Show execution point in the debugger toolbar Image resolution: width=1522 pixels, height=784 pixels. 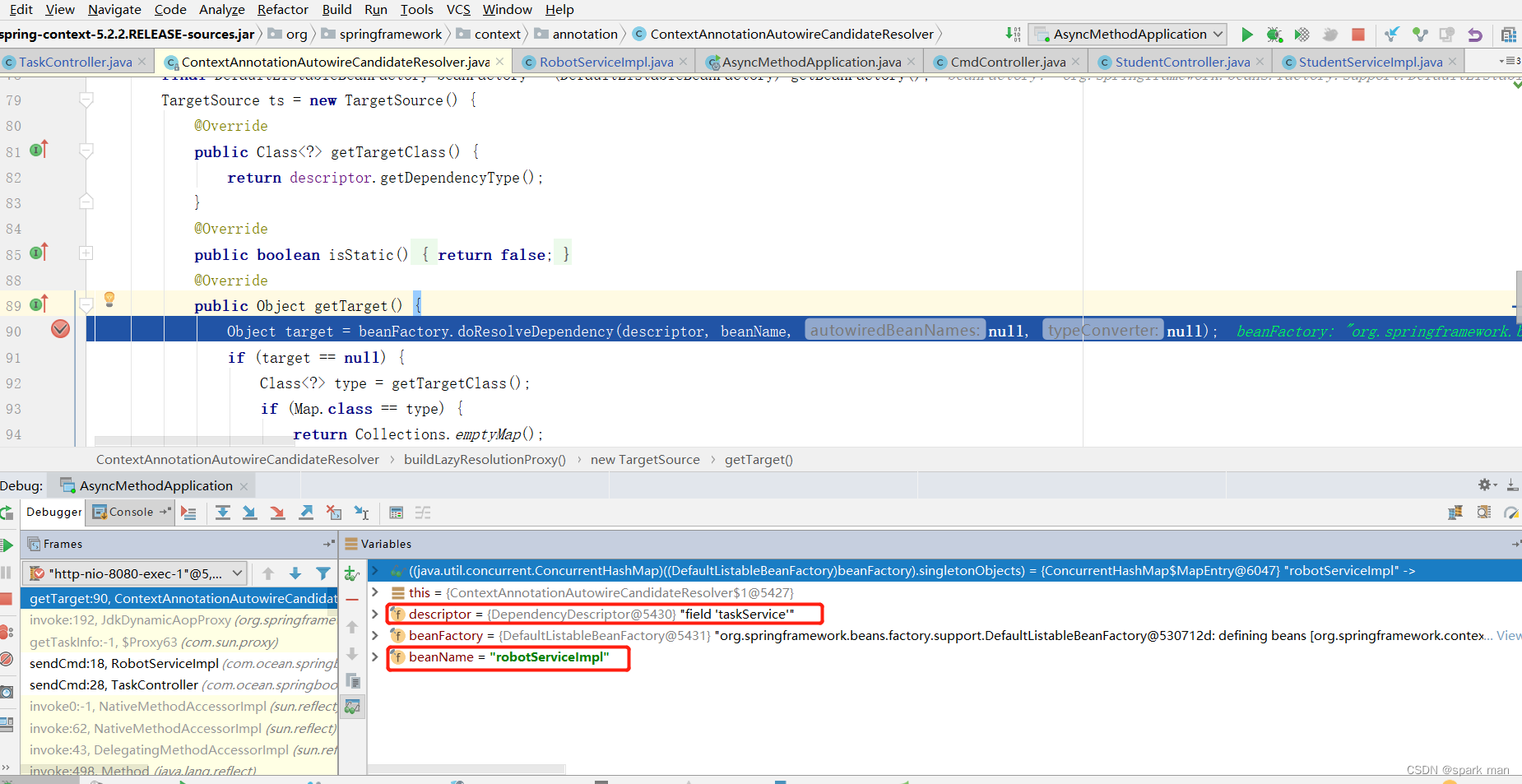(188, 513)
